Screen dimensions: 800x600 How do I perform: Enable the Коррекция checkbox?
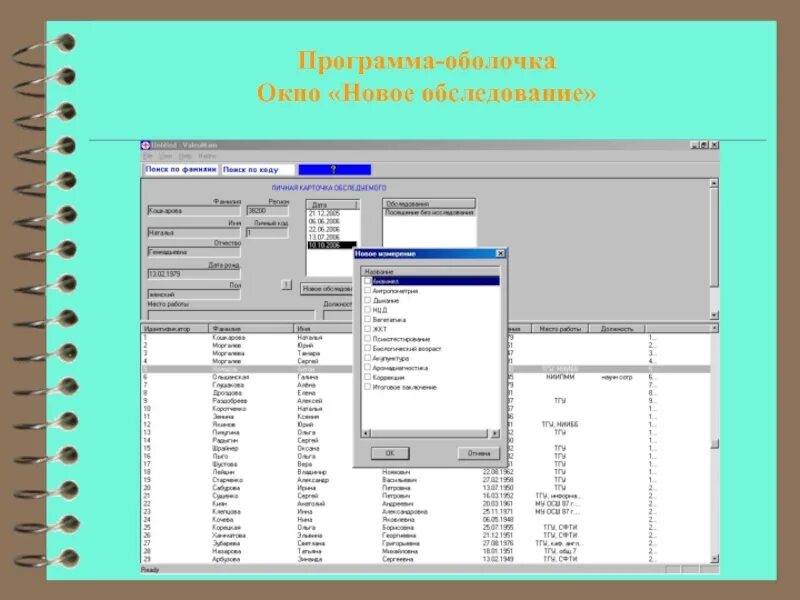click(367, 377)
